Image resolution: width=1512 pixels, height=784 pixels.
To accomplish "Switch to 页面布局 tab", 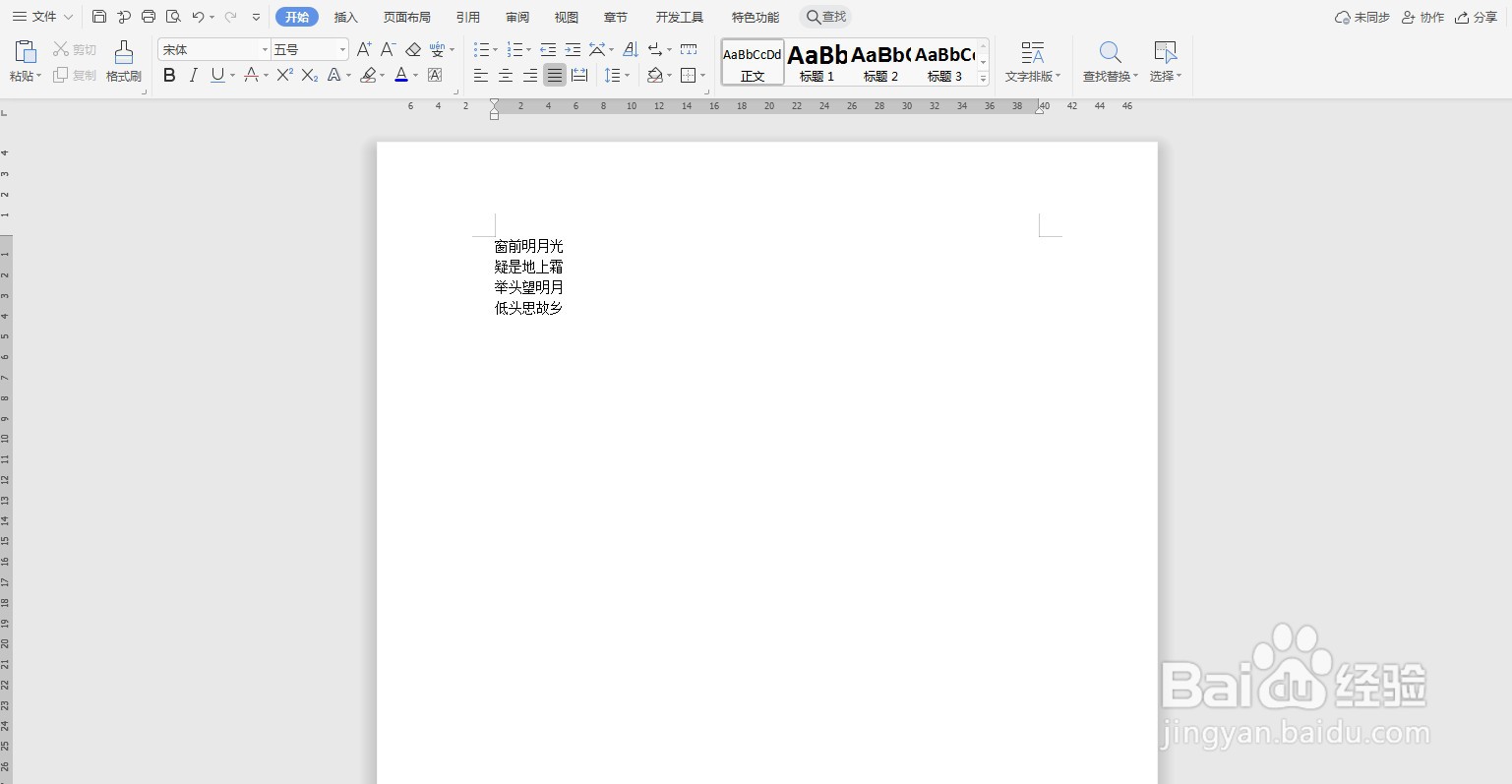I will coord(407,17).
